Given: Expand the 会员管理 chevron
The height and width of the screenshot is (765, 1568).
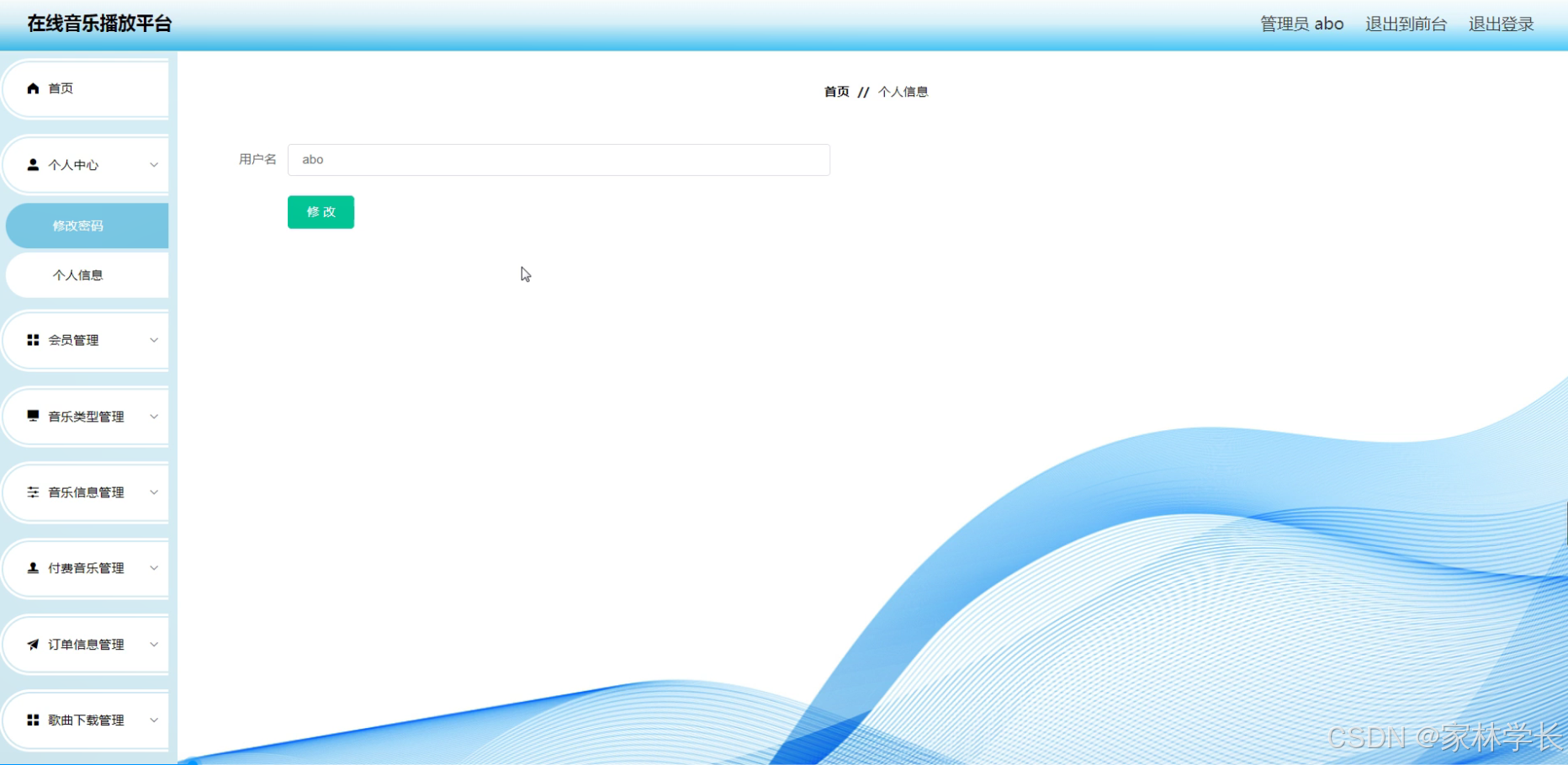Looking at the screenshot, I should (x=154, y=340).
